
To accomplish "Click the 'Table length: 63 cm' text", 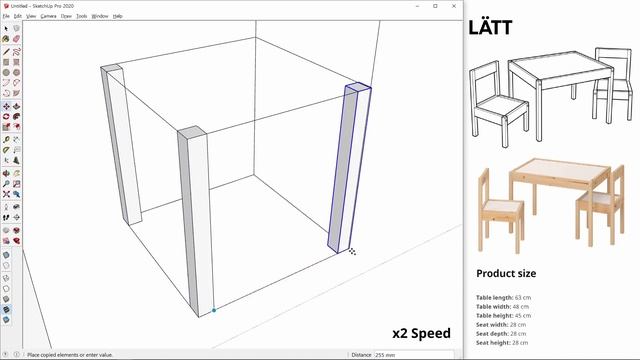I will [503, 298].
